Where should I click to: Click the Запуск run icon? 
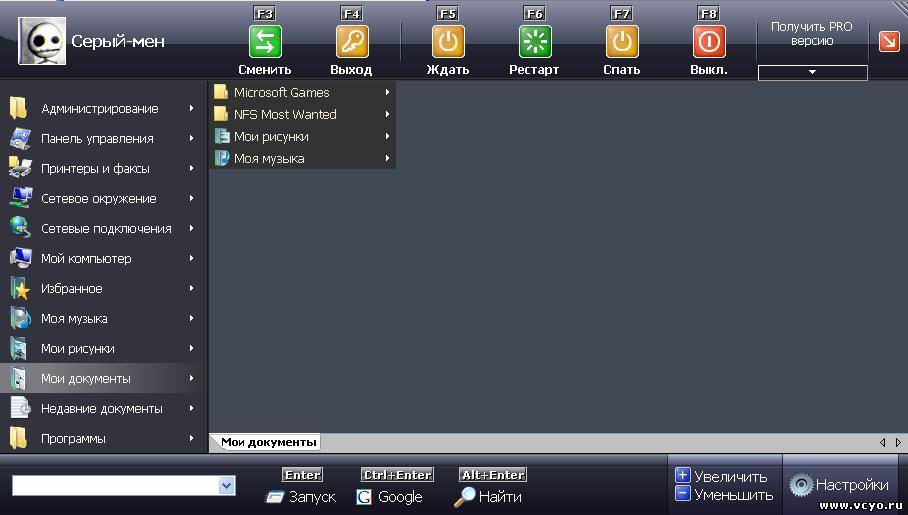coord(274,497)
